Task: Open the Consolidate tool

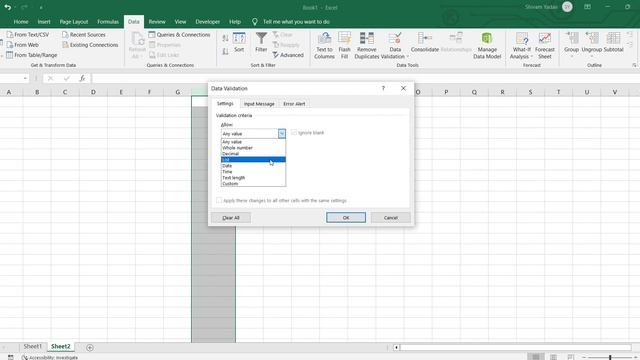Action: click(x=424, y=42)
